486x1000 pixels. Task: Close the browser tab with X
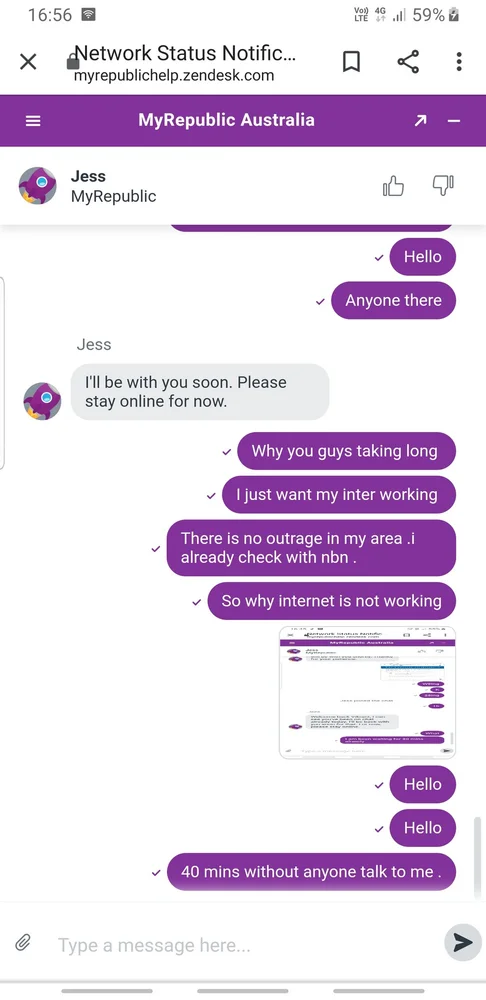click(x=28, y=62)
